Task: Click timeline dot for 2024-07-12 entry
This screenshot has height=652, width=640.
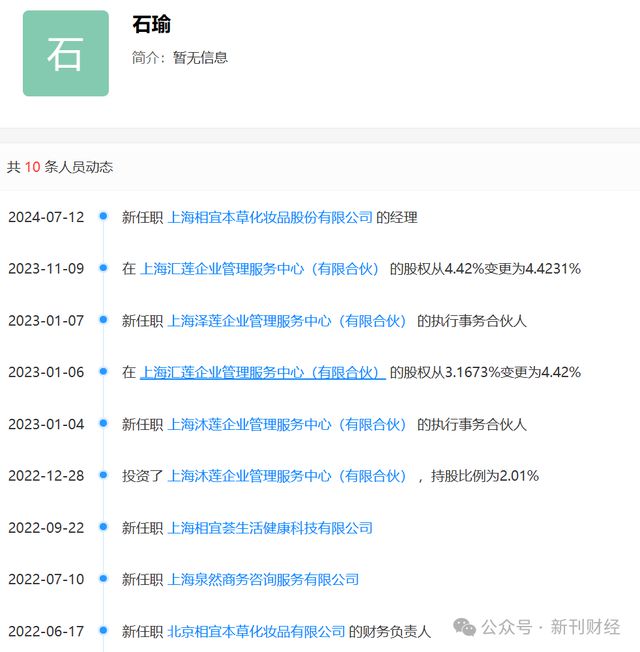Action: coord(103,216)
